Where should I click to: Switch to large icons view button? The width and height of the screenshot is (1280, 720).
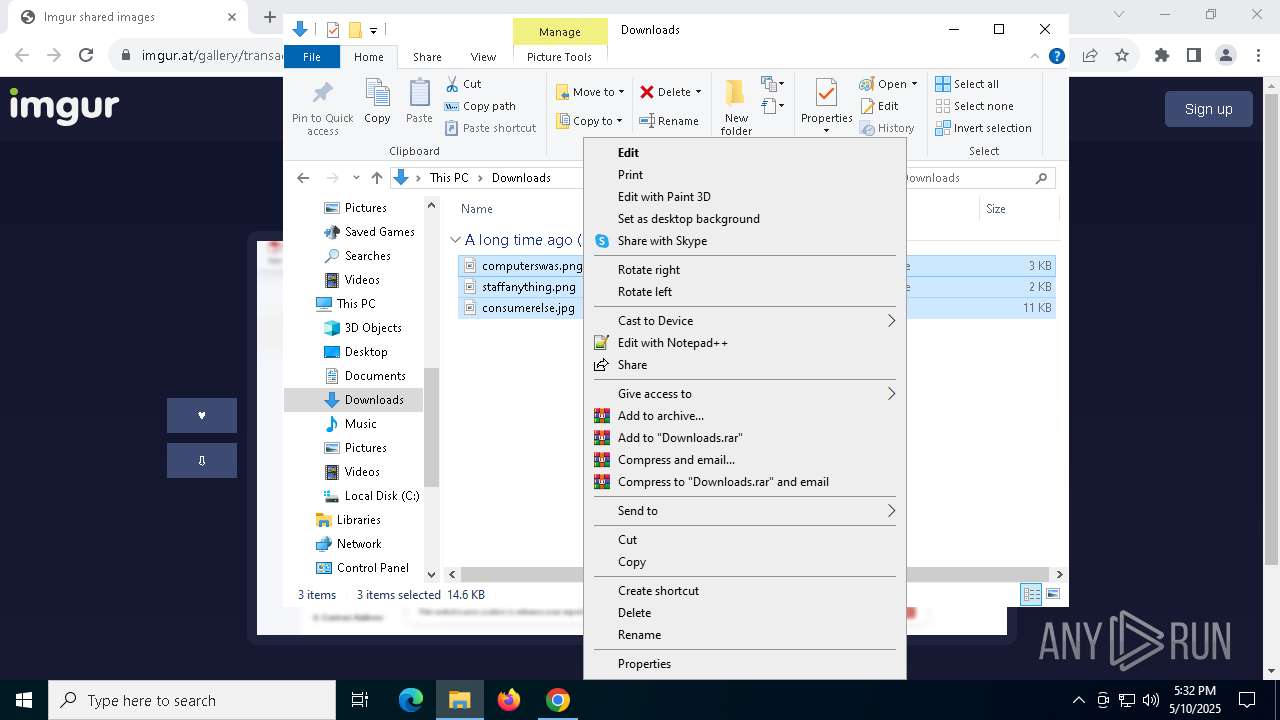[1053, 595]
